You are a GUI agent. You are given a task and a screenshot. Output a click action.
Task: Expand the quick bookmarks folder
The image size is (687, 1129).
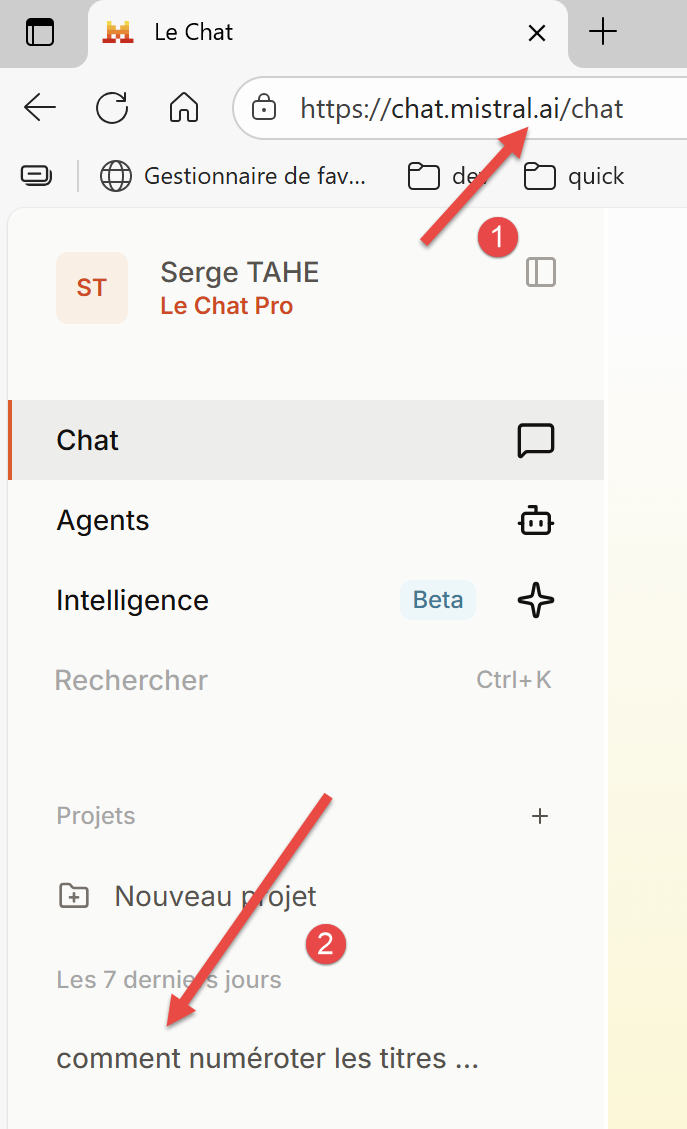tap(574, 177)
